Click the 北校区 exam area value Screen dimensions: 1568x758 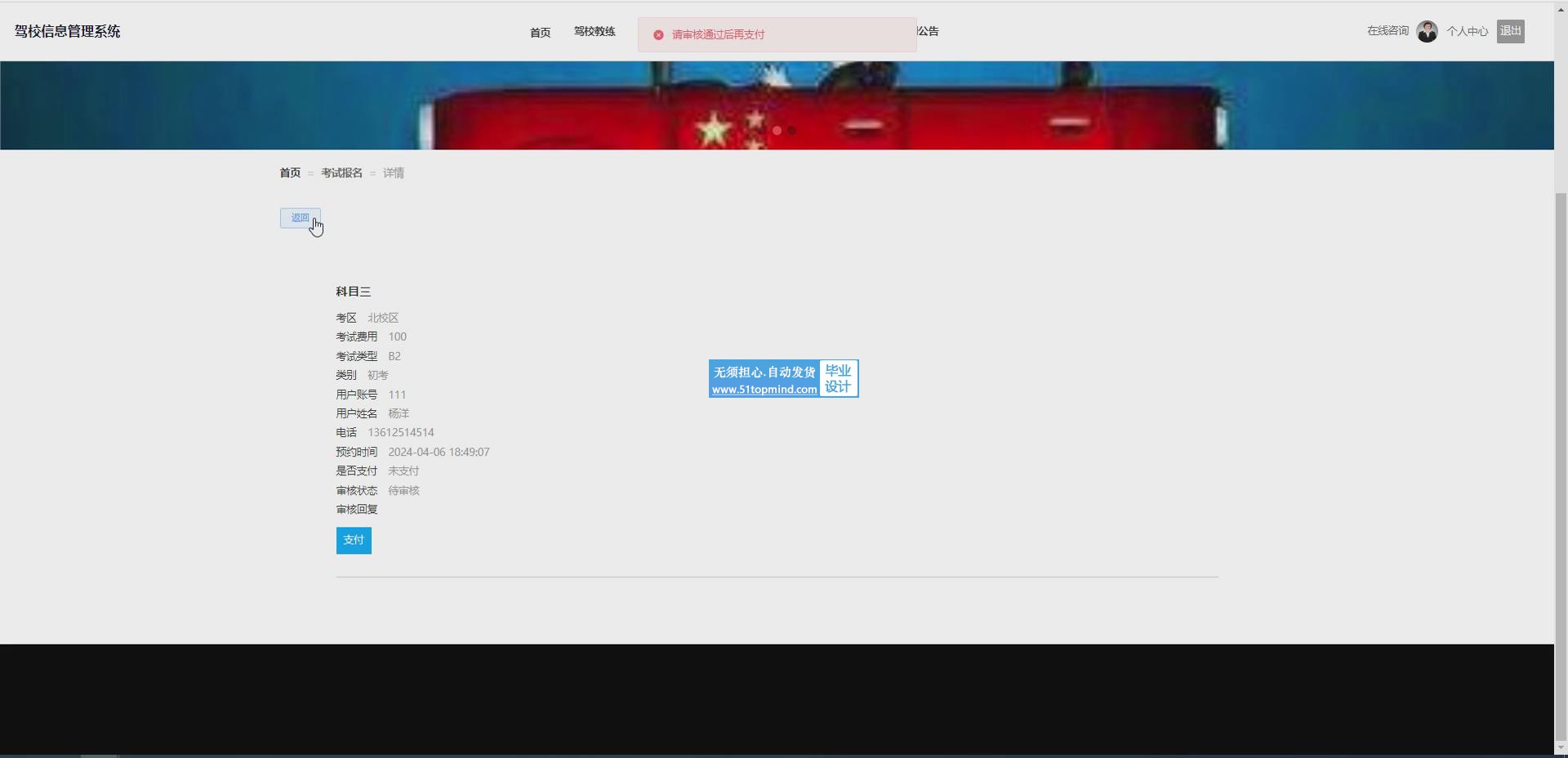383,318
